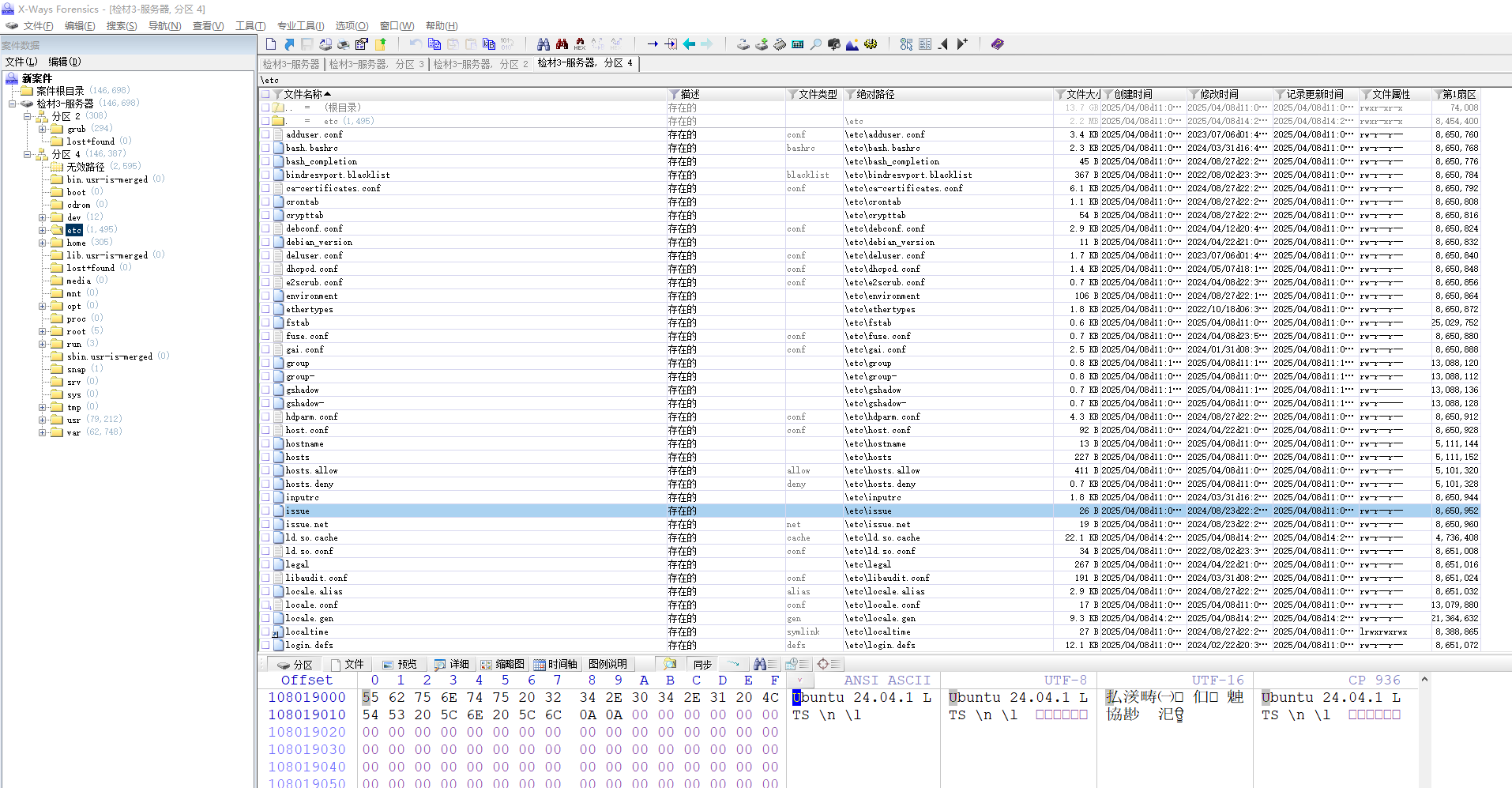The image size is (1512, 788).
Task: Click the Find Hex Values icon
Action: (x=580, y=44)
